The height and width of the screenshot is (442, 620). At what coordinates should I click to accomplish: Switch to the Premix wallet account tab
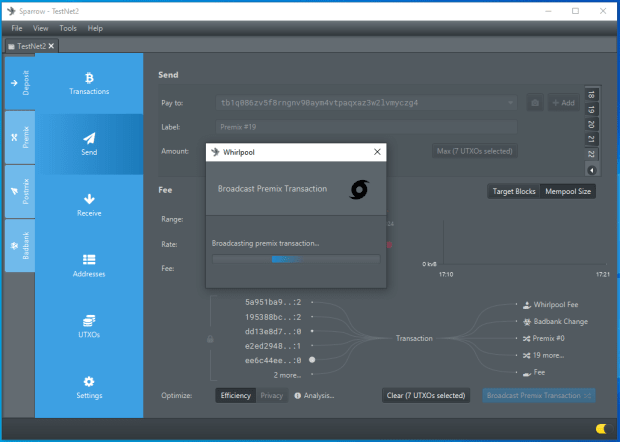pyautogui.click(x=20, y=138)
